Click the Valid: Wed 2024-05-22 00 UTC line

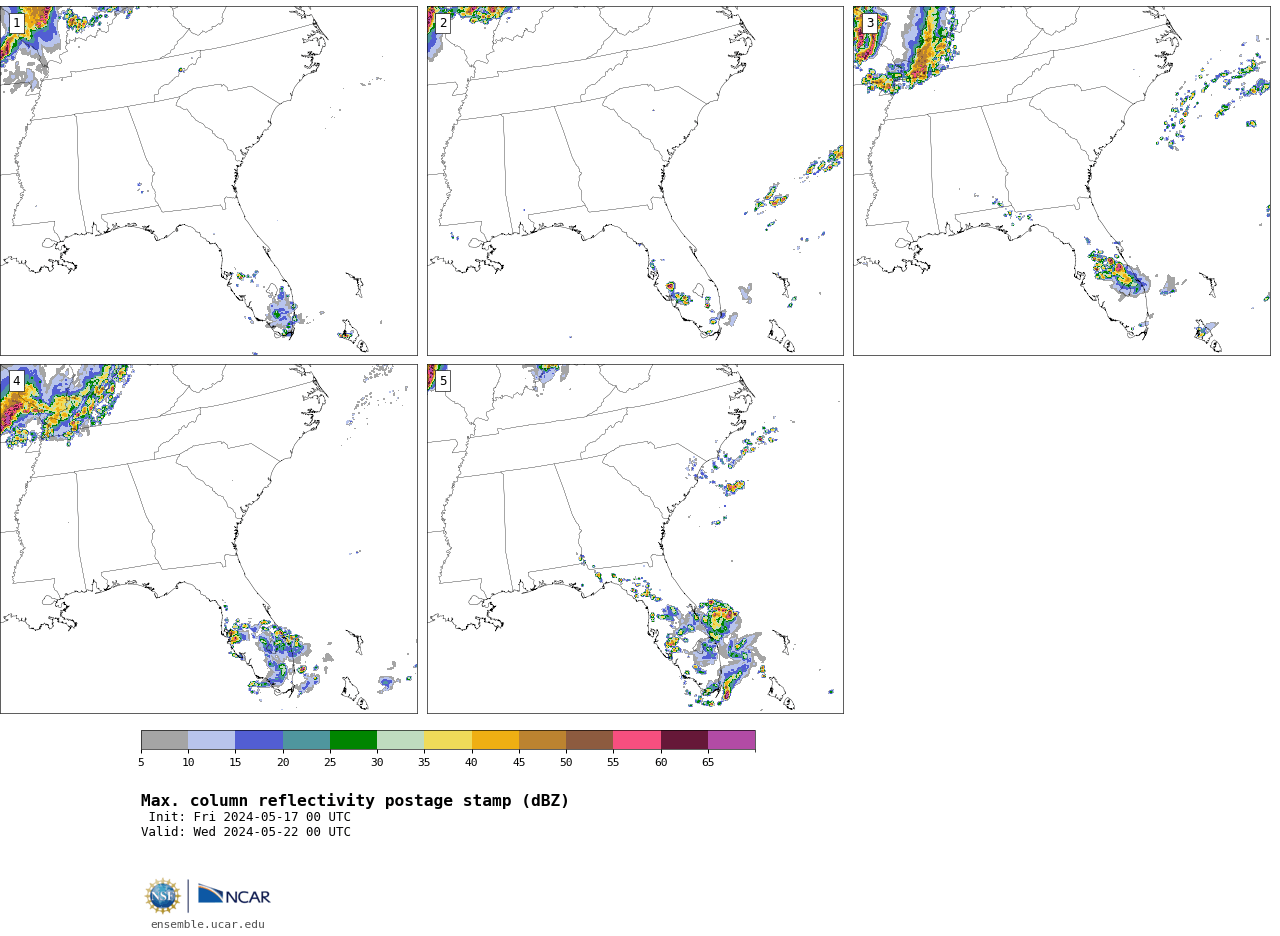click(x=246, y=832)
